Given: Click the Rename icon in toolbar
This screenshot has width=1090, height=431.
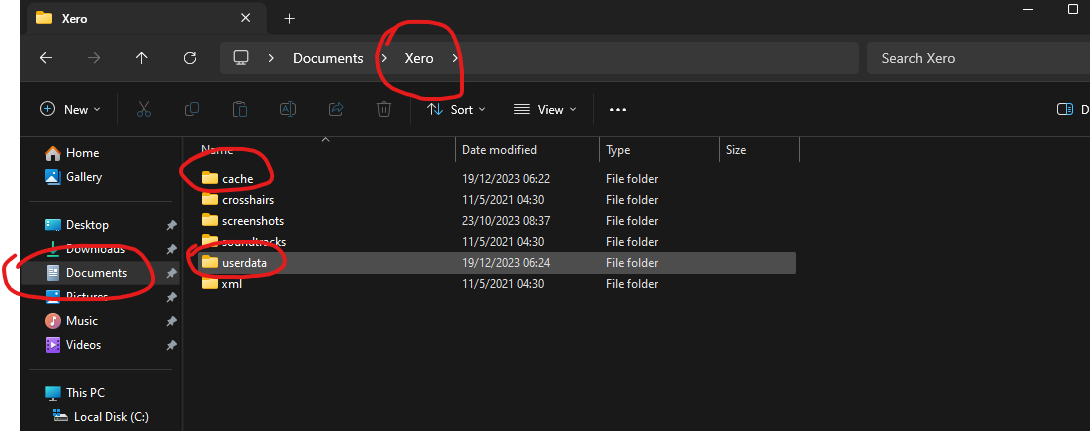Looking at the screenshot, I should point(288,110).
